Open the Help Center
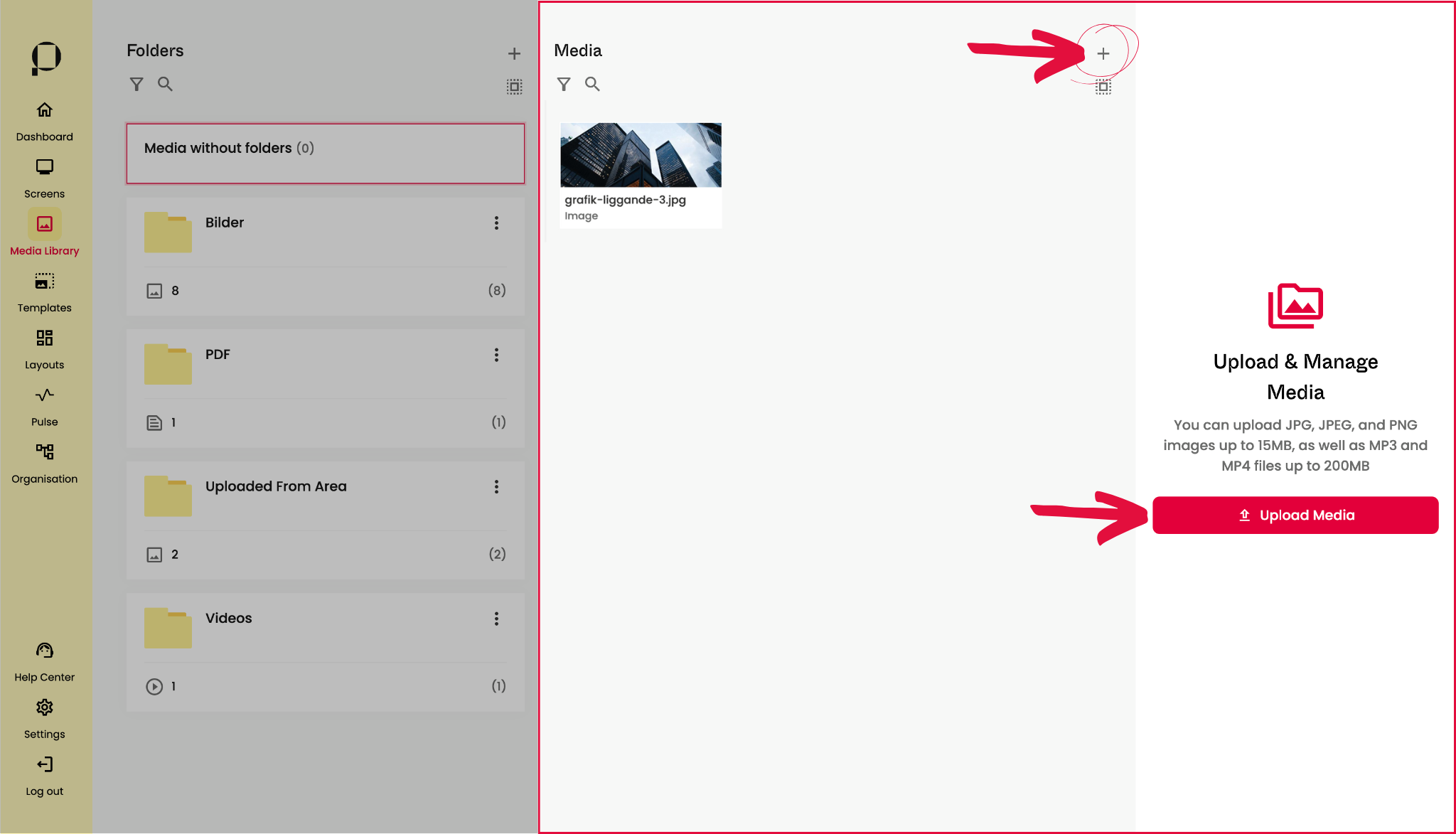This screenshot has height=834, width=1456. point(44,661)
